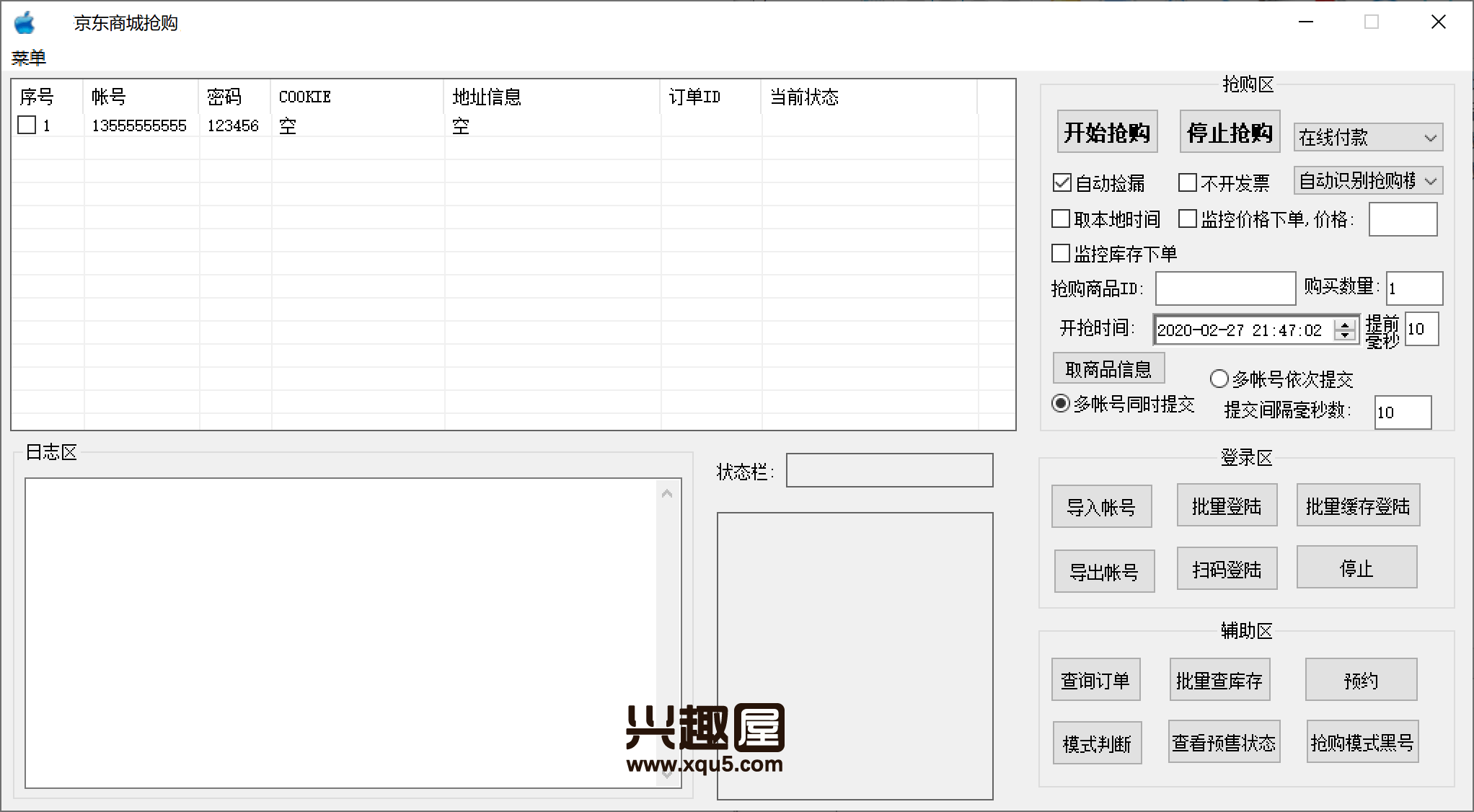Choose 多帐号同时提交 radio button
This screenshot has height=812, width=1474.
pyautogui.click(x=1061, y=403)
